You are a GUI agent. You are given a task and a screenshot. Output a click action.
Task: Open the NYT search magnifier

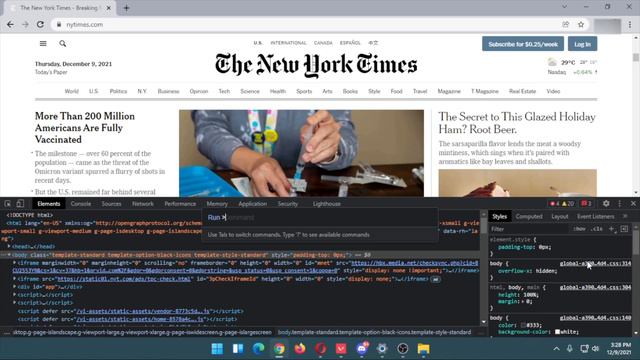point(62,43)
